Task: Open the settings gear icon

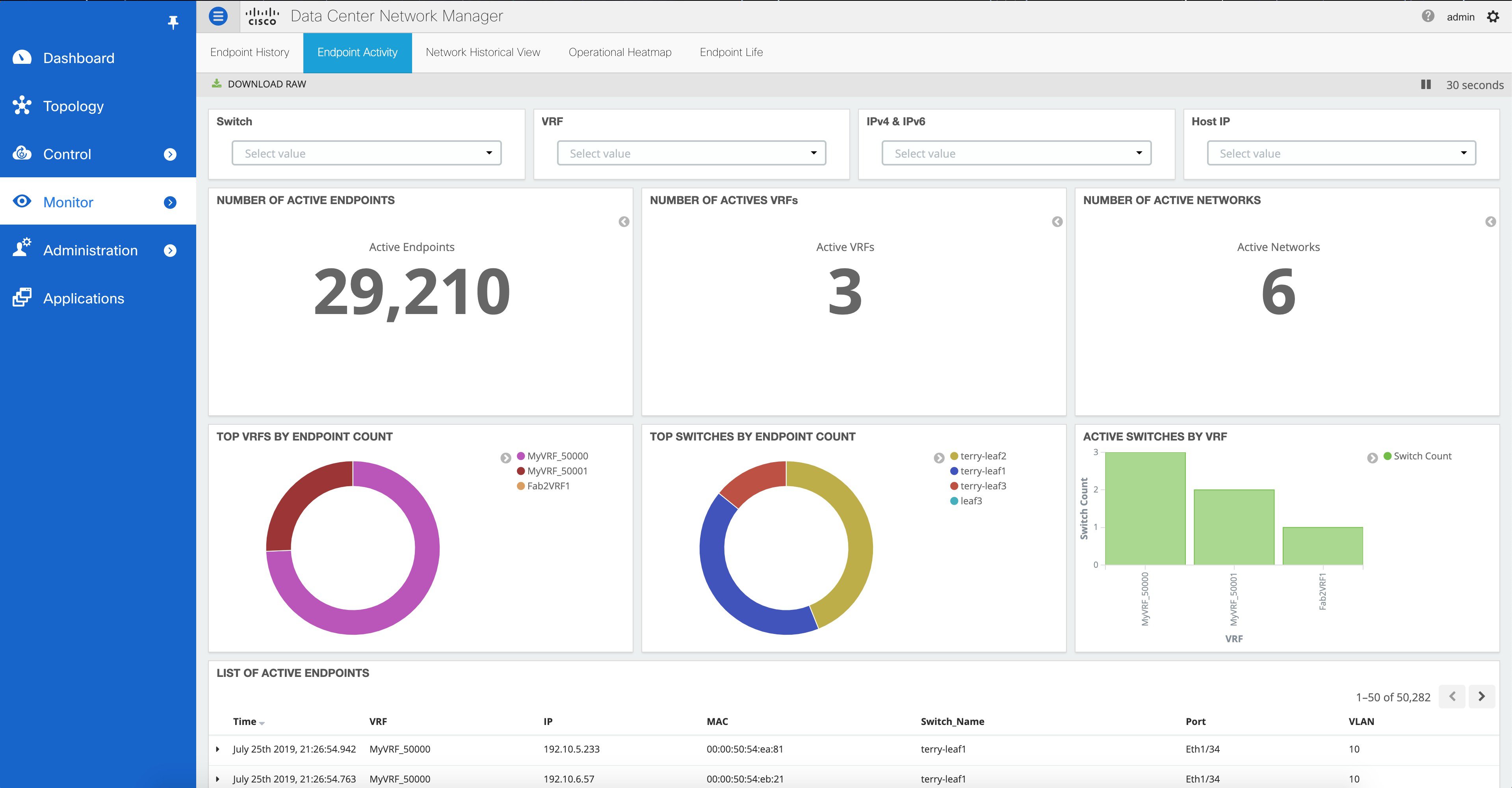Action: coord(1493,17)
